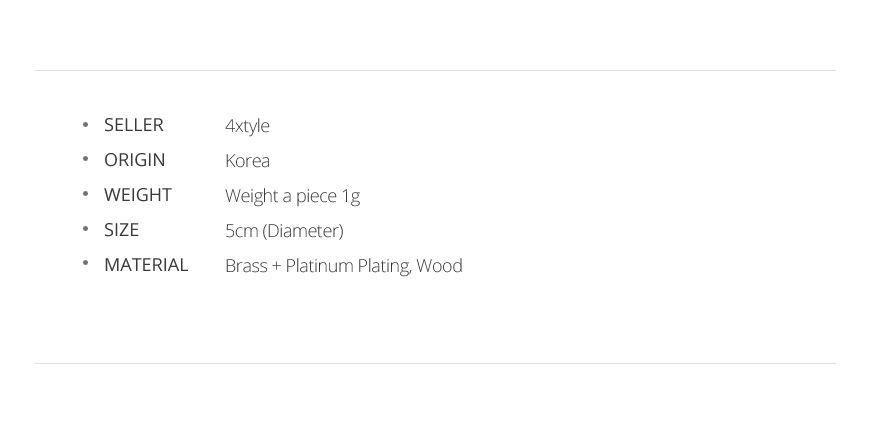Viewport: 873px width, 437px height.
Task: Click the '1g' in weight value
Action: [350, 196]
